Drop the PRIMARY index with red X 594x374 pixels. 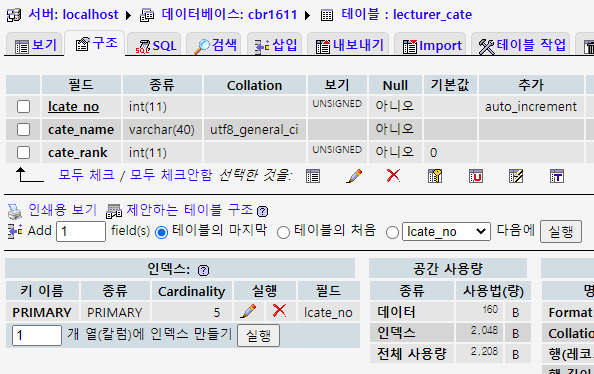coord(279,310)
